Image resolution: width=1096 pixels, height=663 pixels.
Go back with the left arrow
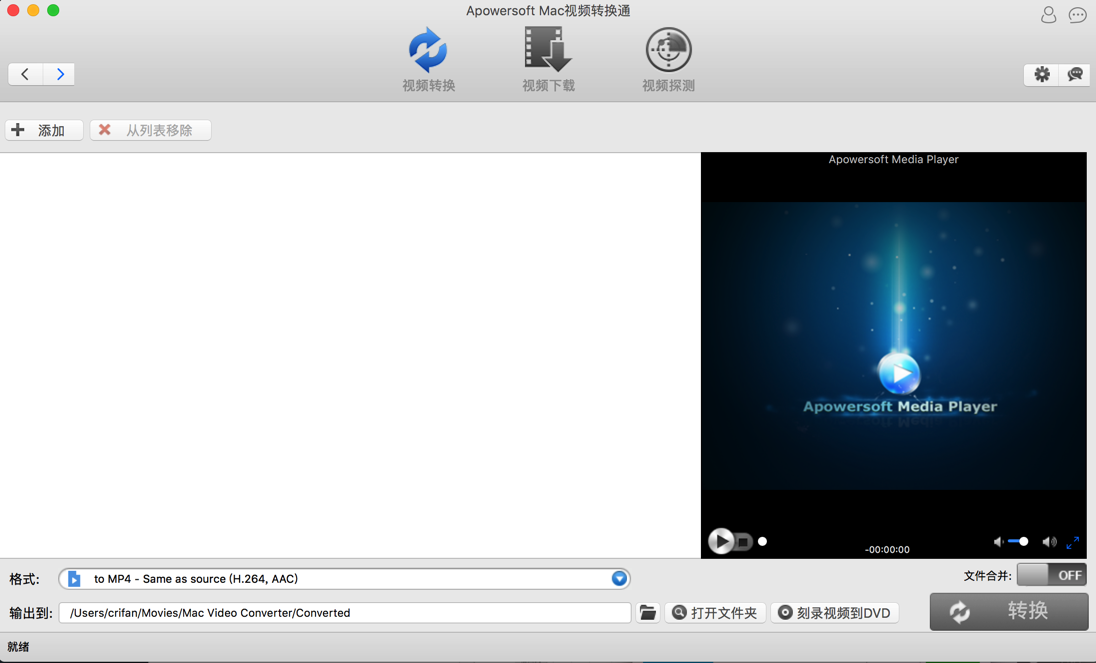[x=25, y=74]
